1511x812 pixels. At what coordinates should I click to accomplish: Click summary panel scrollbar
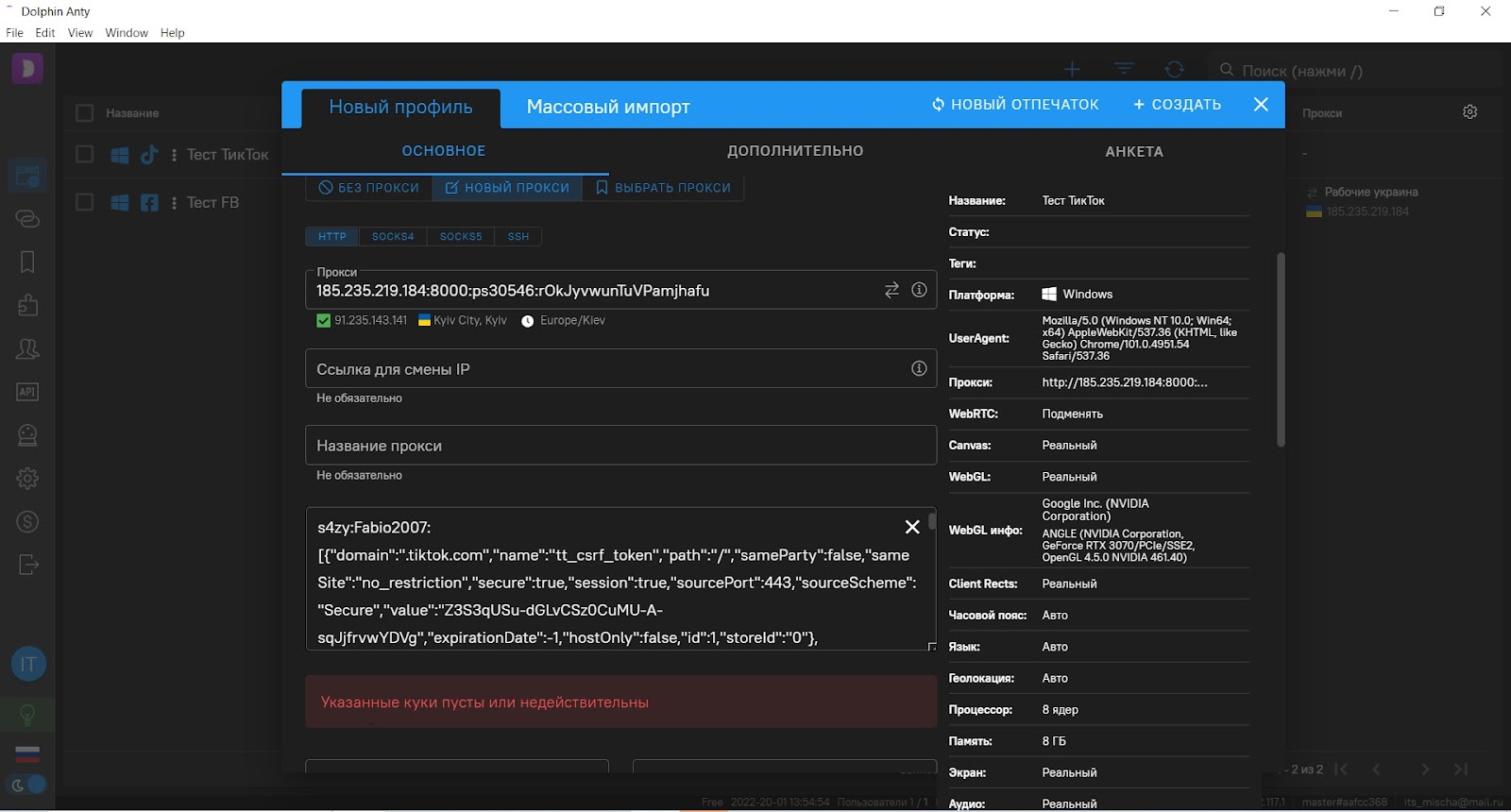pyautogui.click(x=1281, y=349)
